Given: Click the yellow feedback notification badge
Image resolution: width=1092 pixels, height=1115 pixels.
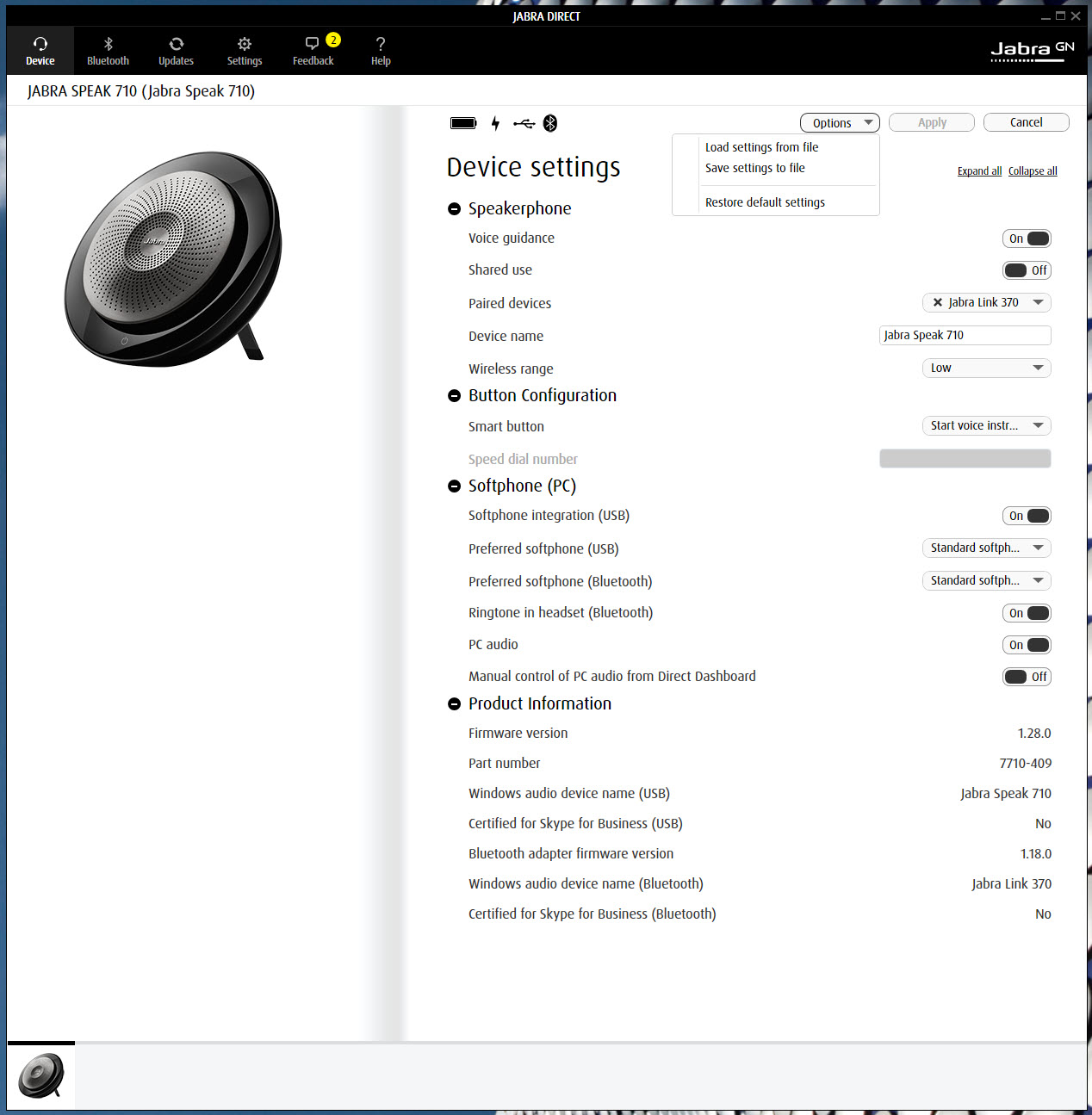Looking at the screenshot, I should point(333,40).
